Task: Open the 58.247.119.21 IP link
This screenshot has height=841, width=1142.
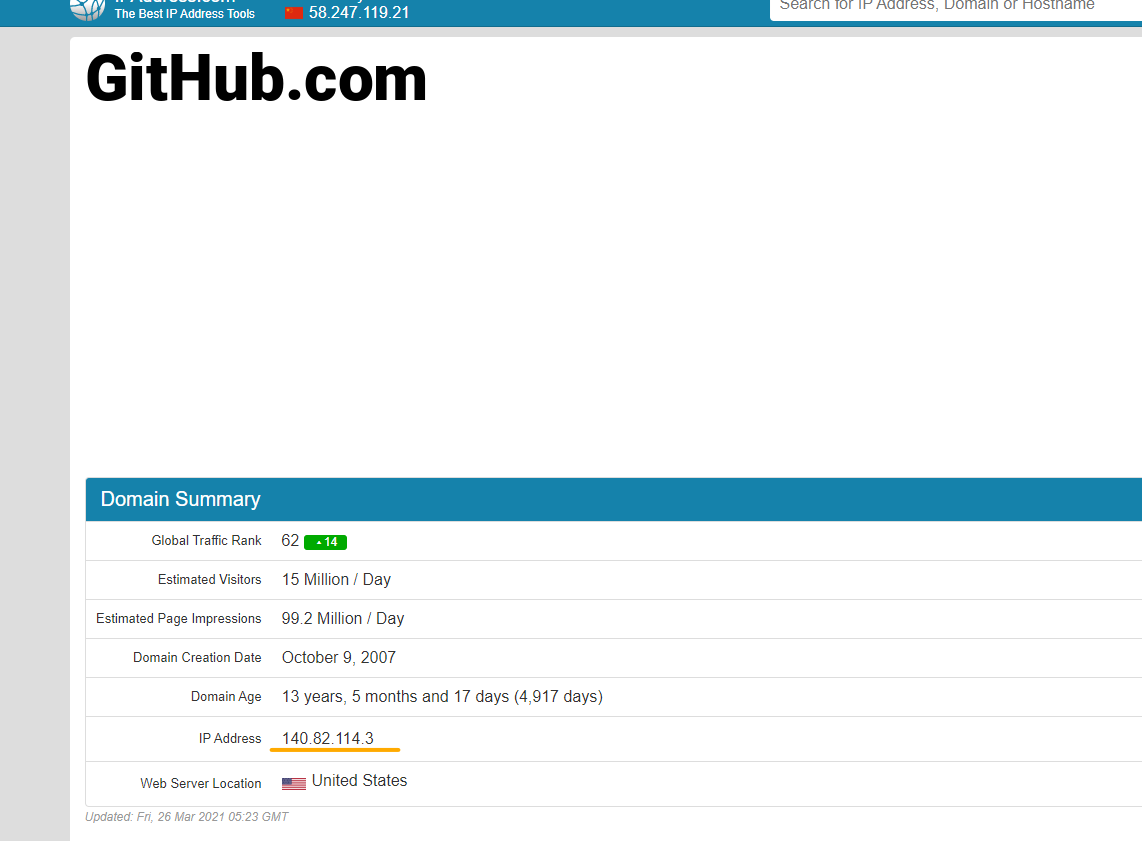Action: tap(359, 12)
